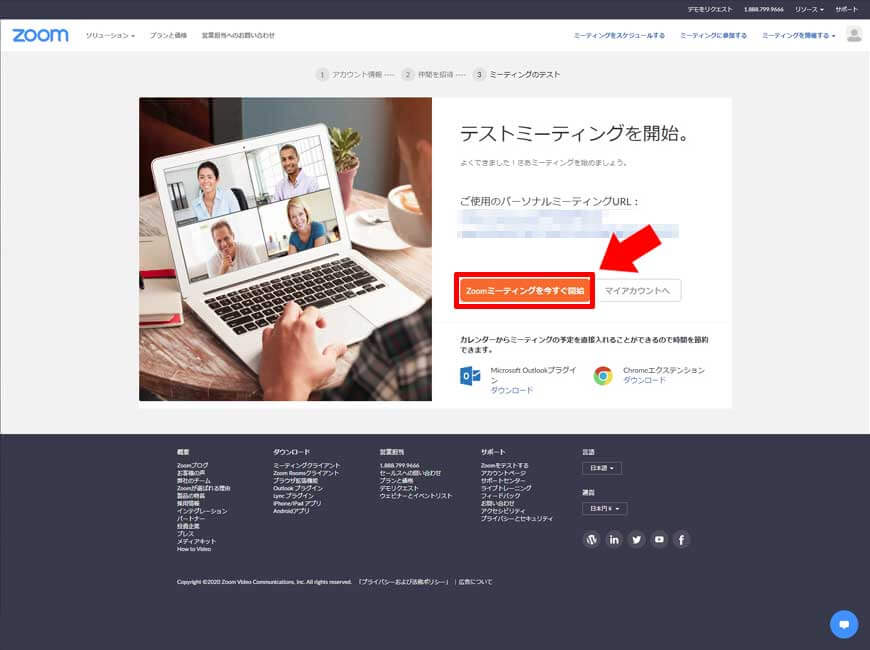The width and height of the screenshot is (870, 650).
Task: Open the プライバシーとセキュリティ footer link
Action: (x=517, y=518)
